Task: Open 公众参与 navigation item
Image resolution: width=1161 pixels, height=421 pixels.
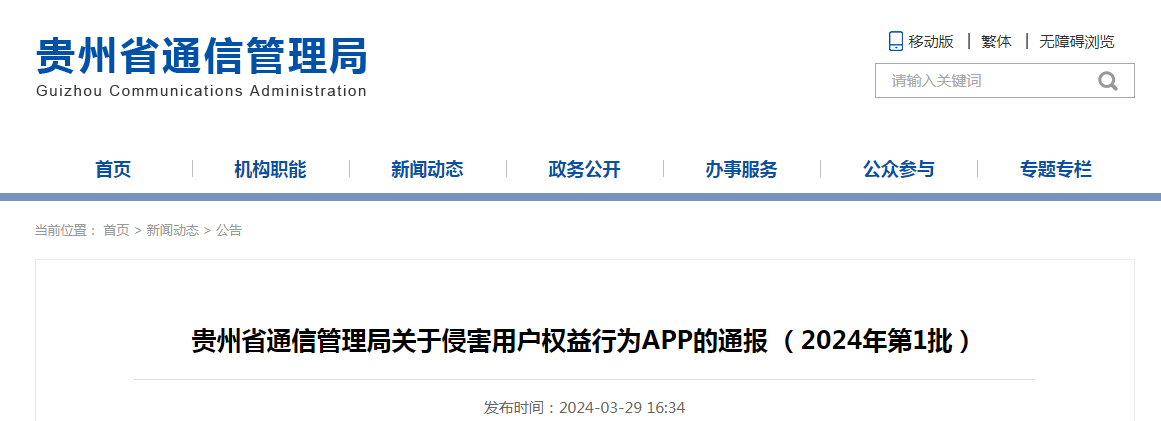Action: click(x=899, y=169)
